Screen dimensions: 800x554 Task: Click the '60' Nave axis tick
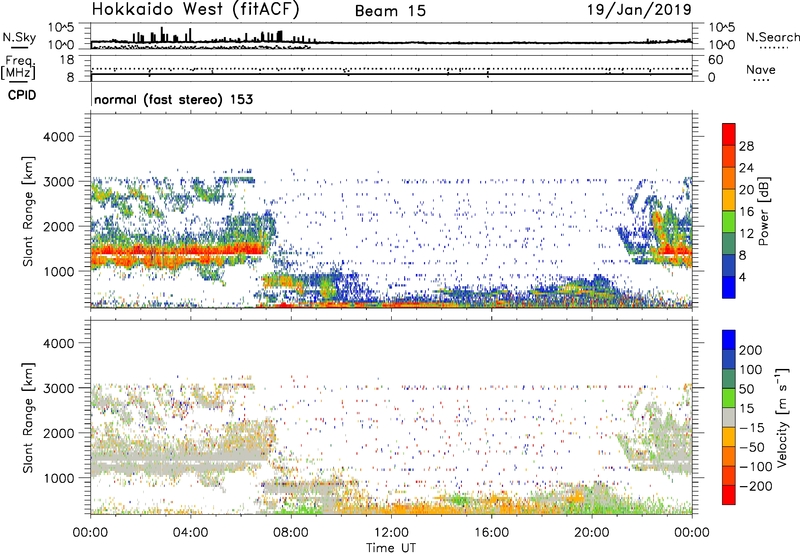pyautogui.click(x=715, y=60)
